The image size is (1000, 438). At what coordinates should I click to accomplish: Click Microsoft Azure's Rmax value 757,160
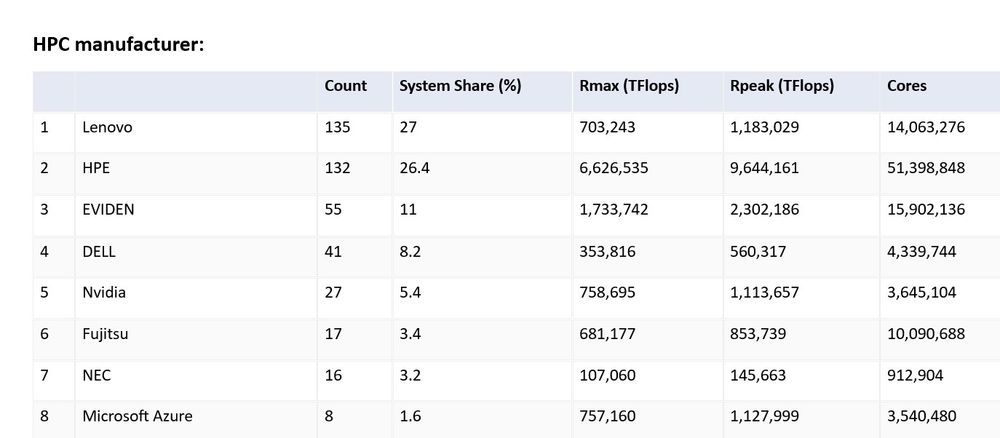pos(607,416)
